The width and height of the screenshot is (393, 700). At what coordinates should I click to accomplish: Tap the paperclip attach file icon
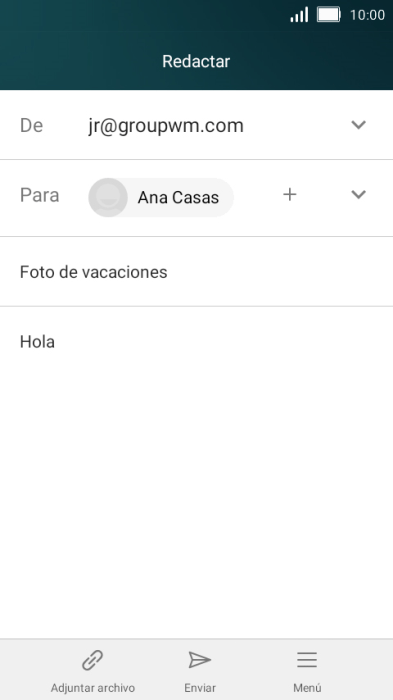[92, 660]
